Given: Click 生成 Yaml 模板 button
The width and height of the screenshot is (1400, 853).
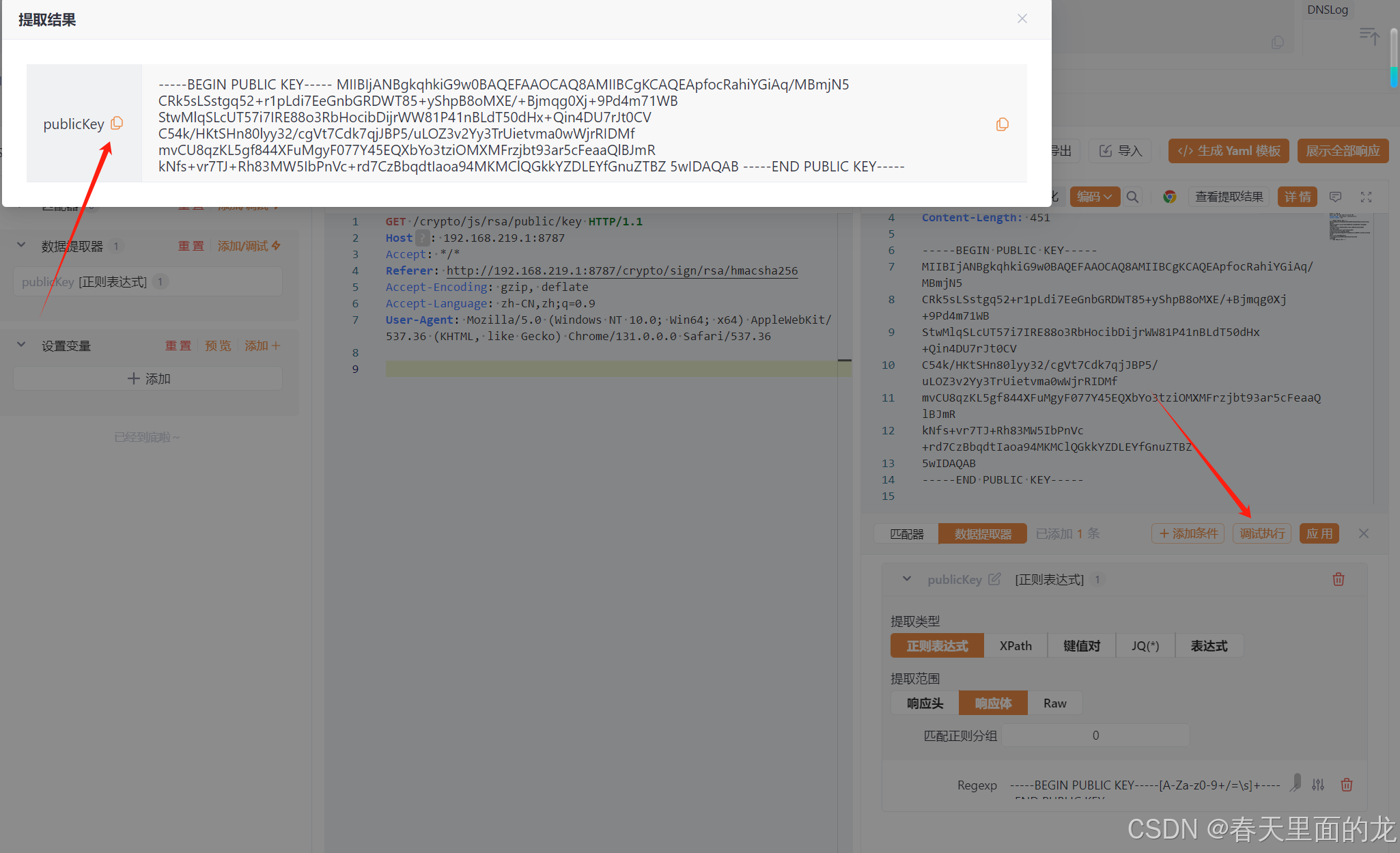Looking at the screenshot, I should pyautogui.click(x=1229, y=151).
